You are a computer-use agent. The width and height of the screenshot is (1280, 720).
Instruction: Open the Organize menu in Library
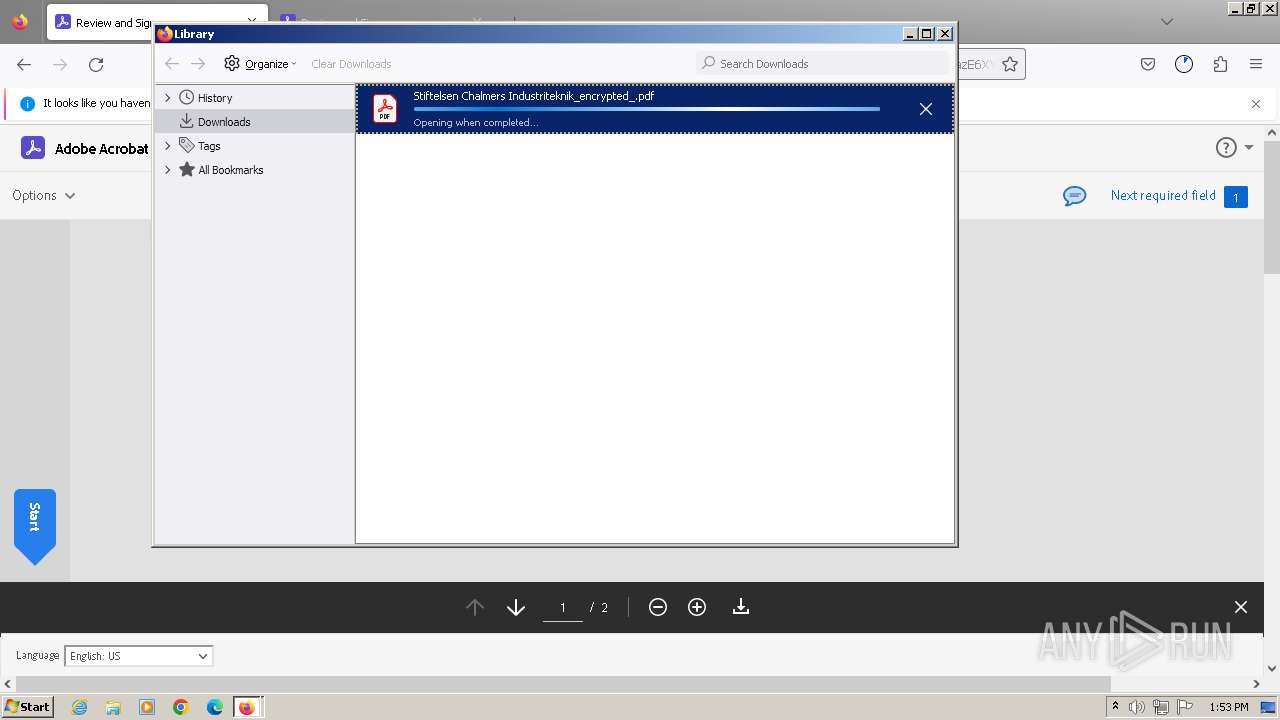coord(260,63)
